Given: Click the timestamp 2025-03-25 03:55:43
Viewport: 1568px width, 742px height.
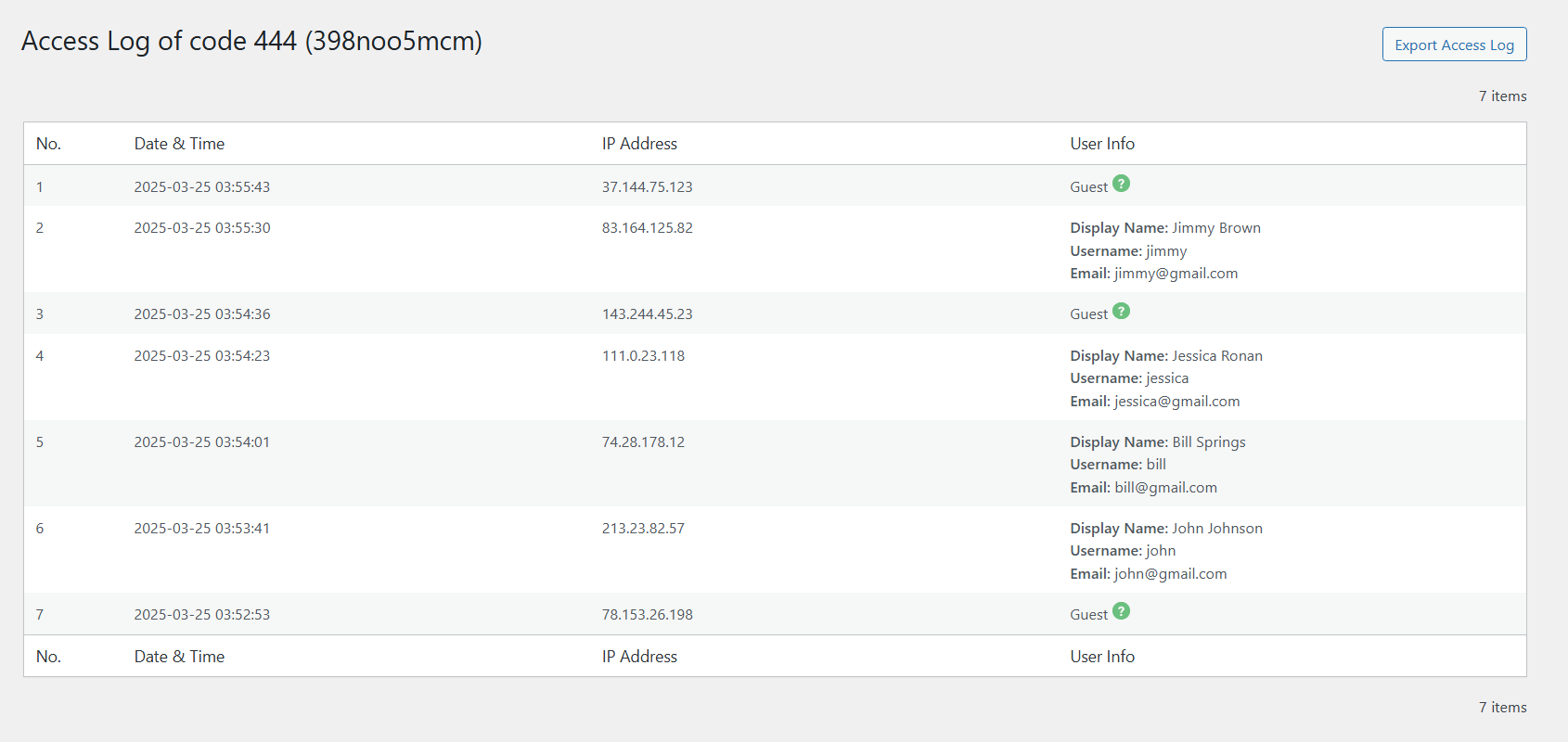Looking at the screenshot, I should point(201,187).
